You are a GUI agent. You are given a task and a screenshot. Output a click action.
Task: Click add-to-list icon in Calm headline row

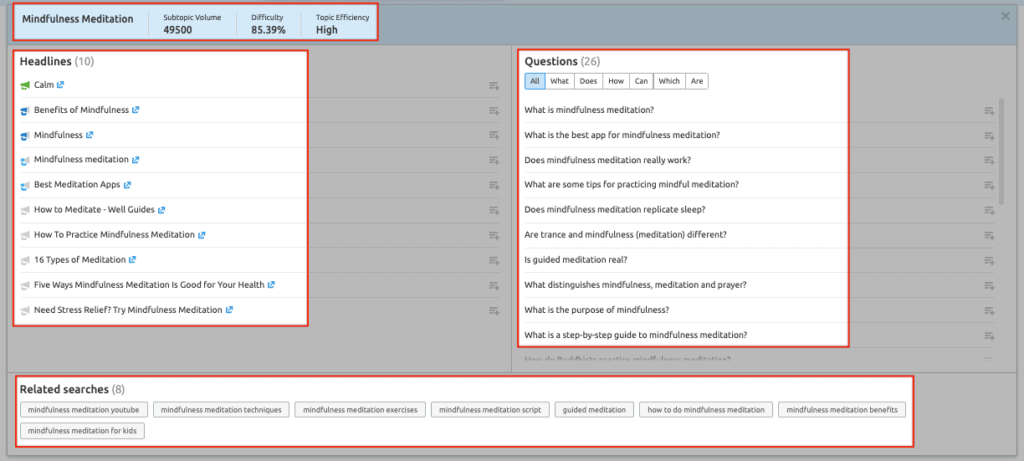point(494,86)
